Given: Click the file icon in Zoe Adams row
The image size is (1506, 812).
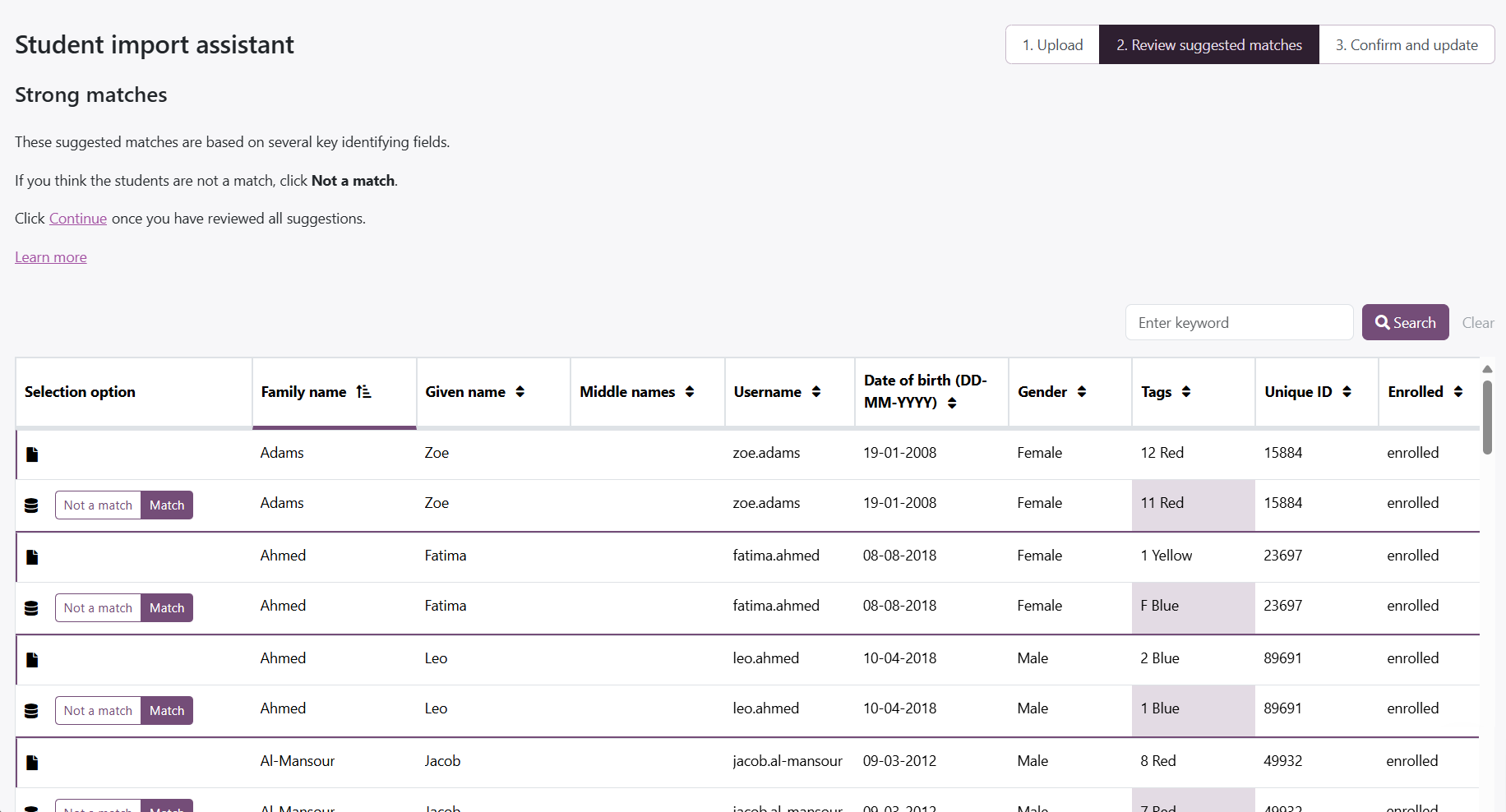Looking at the screenshot, I should (32, 454).
